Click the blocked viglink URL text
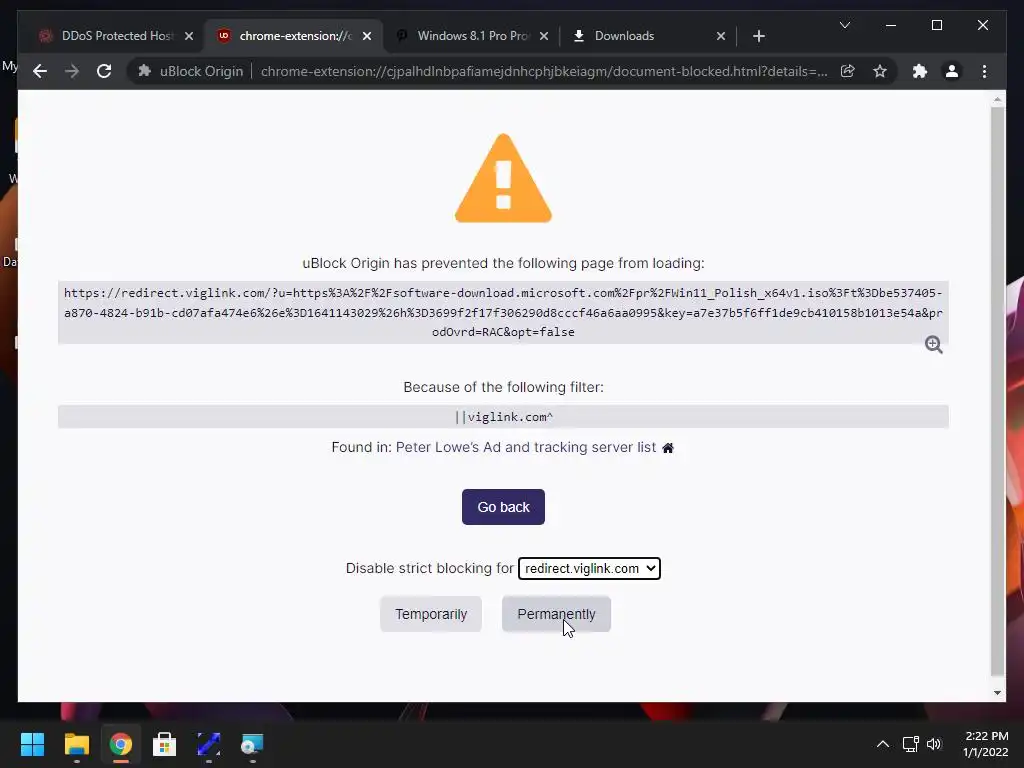 click(x=503, y=312)
